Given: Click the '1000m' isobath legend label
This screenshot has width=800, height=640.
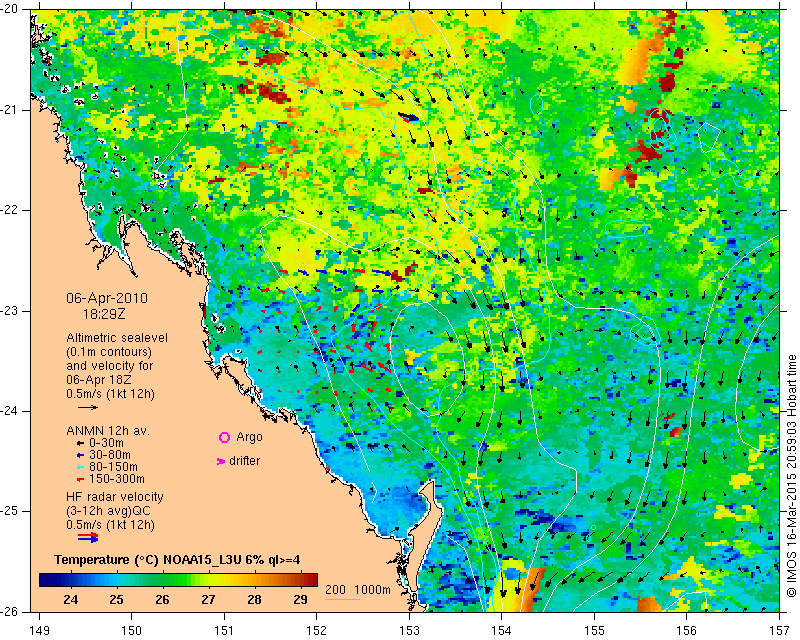Looking at the screenshot, I should click(x=372, y=590).
